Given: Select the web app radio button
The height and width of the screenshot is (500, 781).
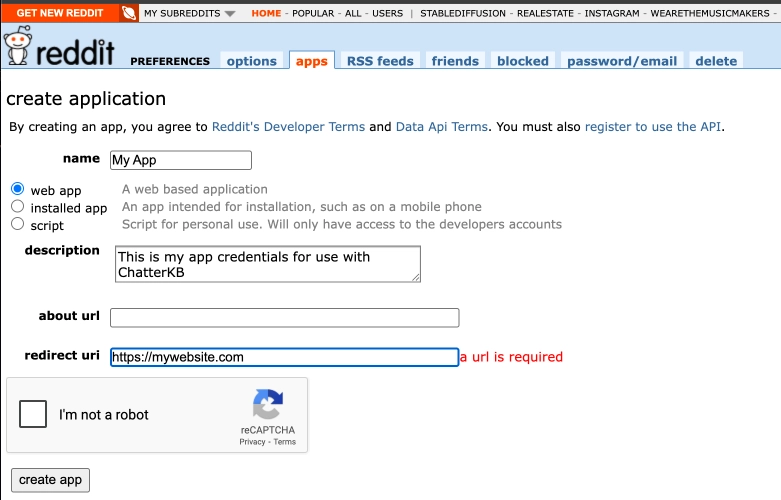Looking at the screenshot, I should (17, 189).
